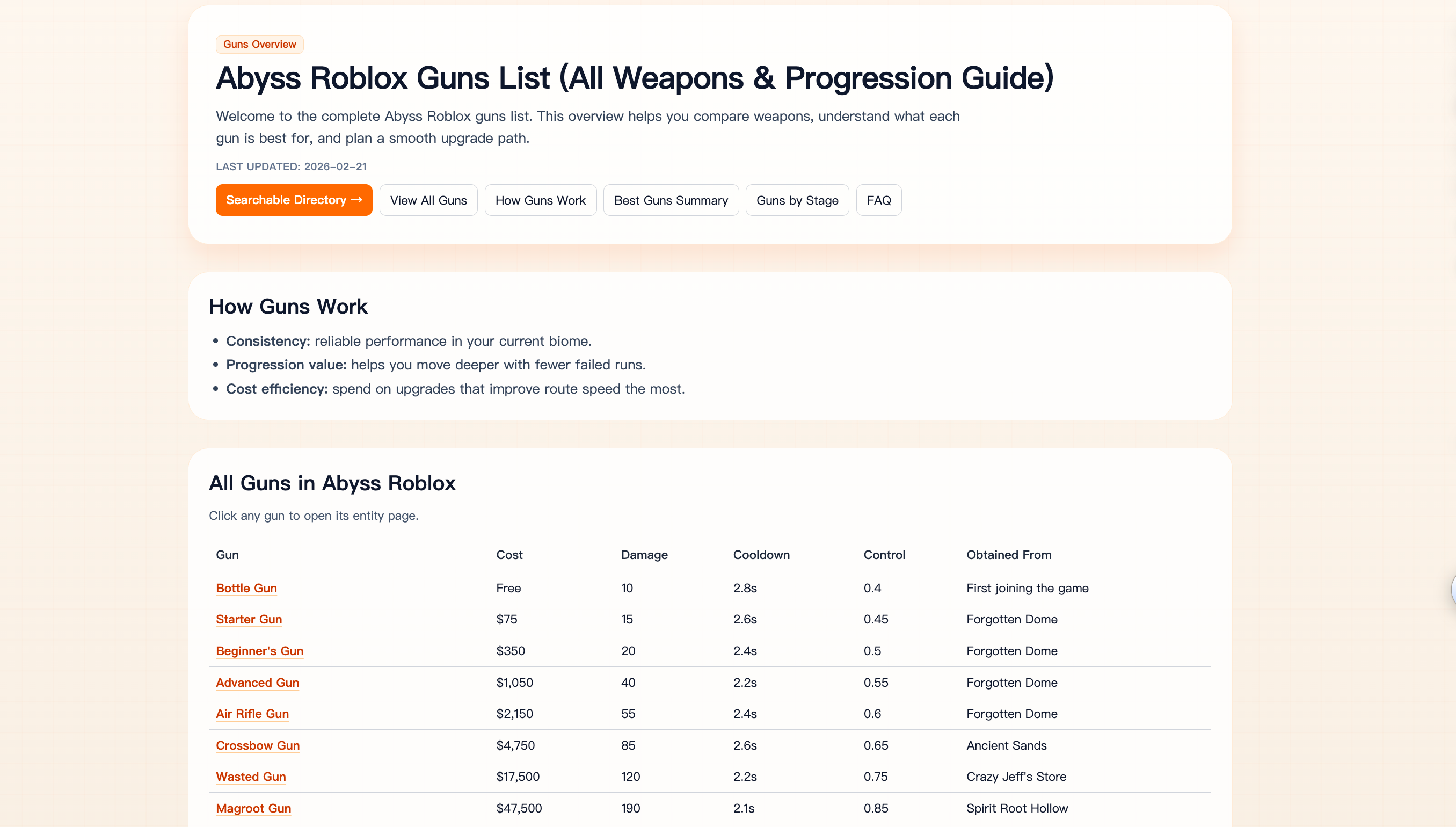Click the Damage column header
Image resolution: width=1456 pixels, height=827 pixels.
click(x=644, y=555)
